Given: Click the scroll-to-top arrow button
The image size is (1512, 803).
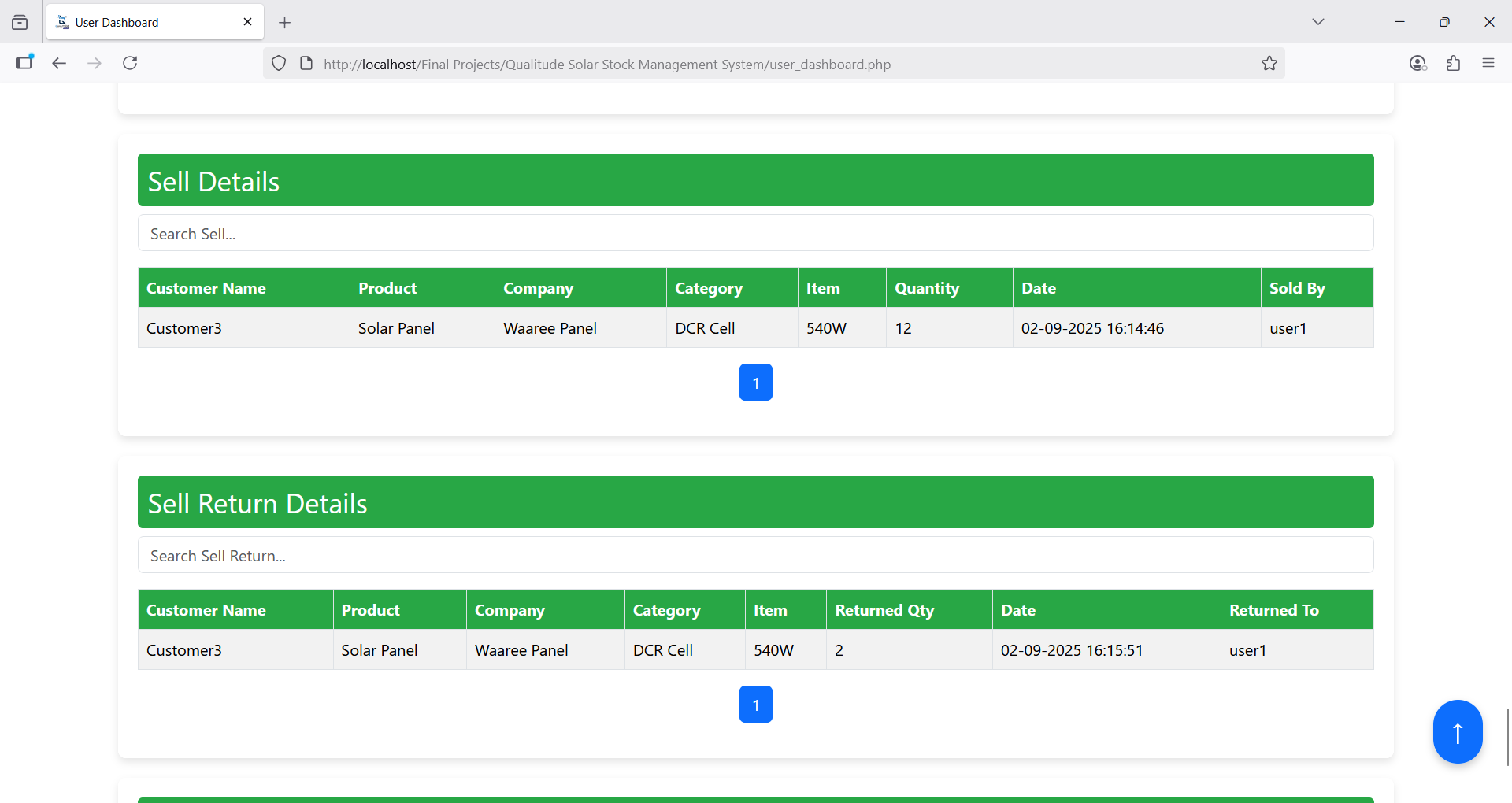Looking at the screenshot, I should click(1457, 731).
